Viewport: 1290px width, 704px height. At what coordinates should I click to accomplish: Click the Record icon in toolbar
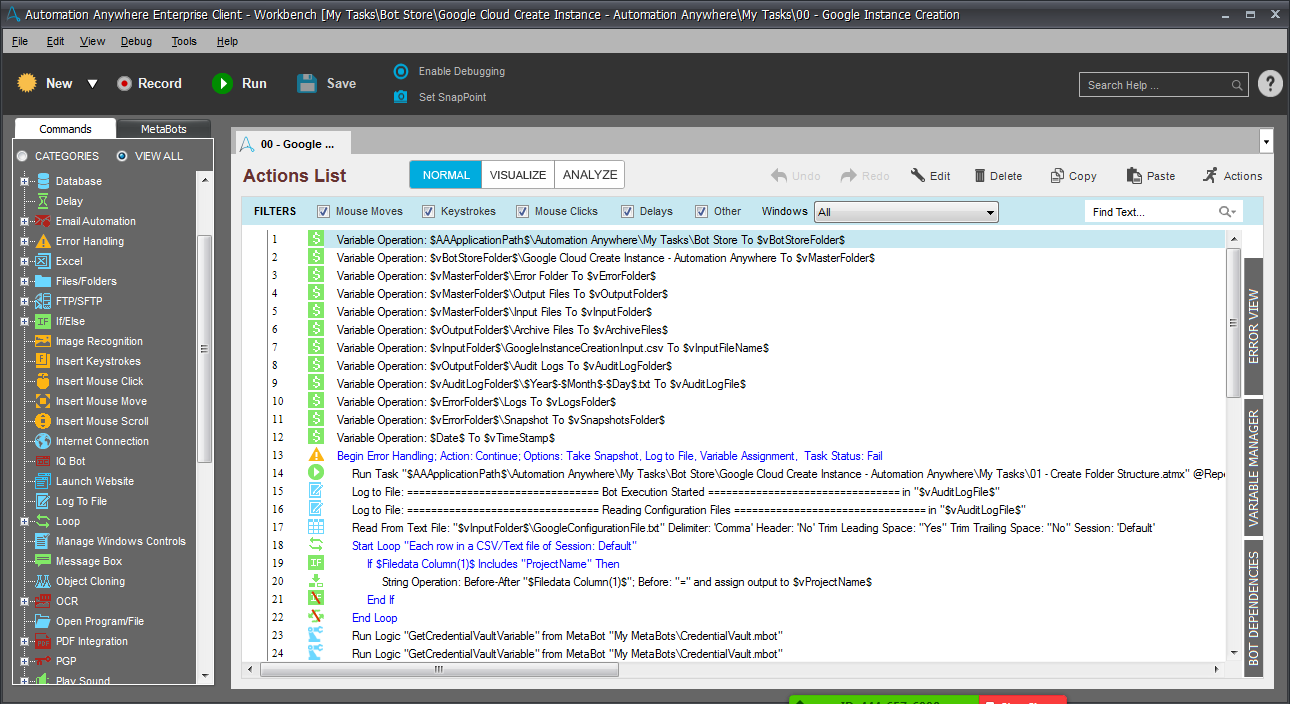[124, 84]
